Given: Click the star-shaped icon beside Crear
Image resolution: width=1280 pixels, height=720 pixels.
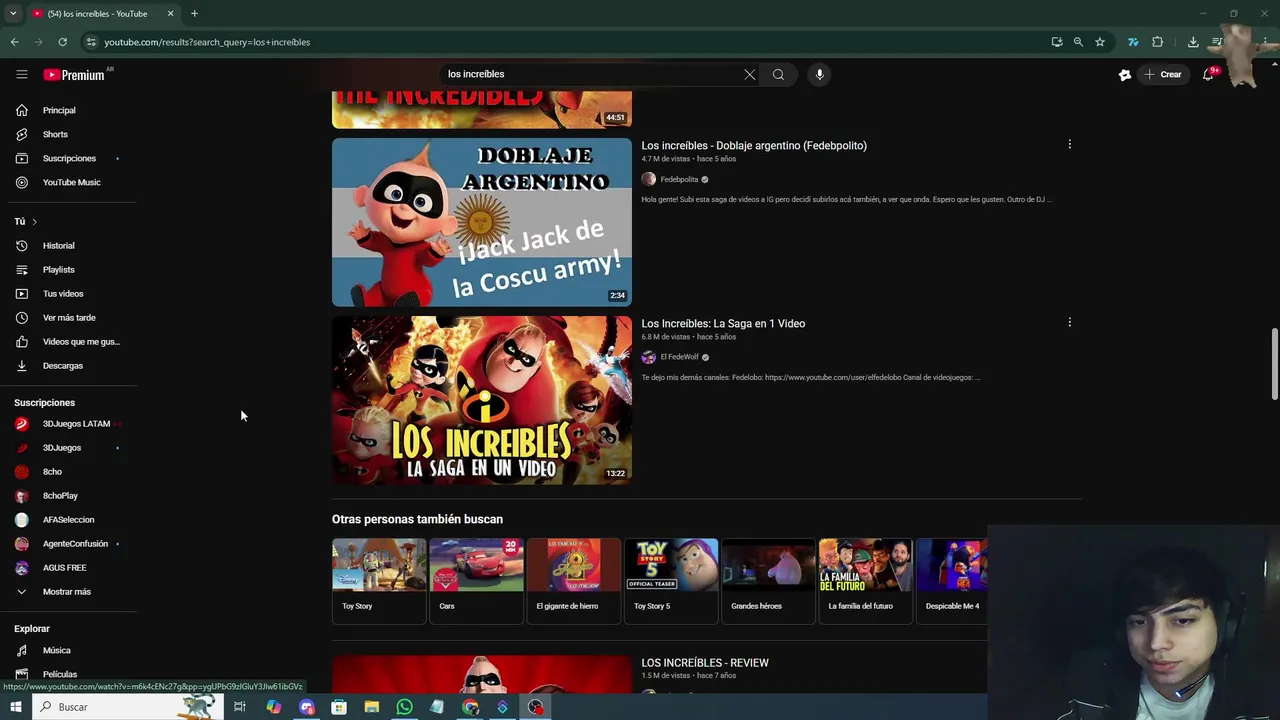Looking at the screenshot, I should [x=1125, y=74].
